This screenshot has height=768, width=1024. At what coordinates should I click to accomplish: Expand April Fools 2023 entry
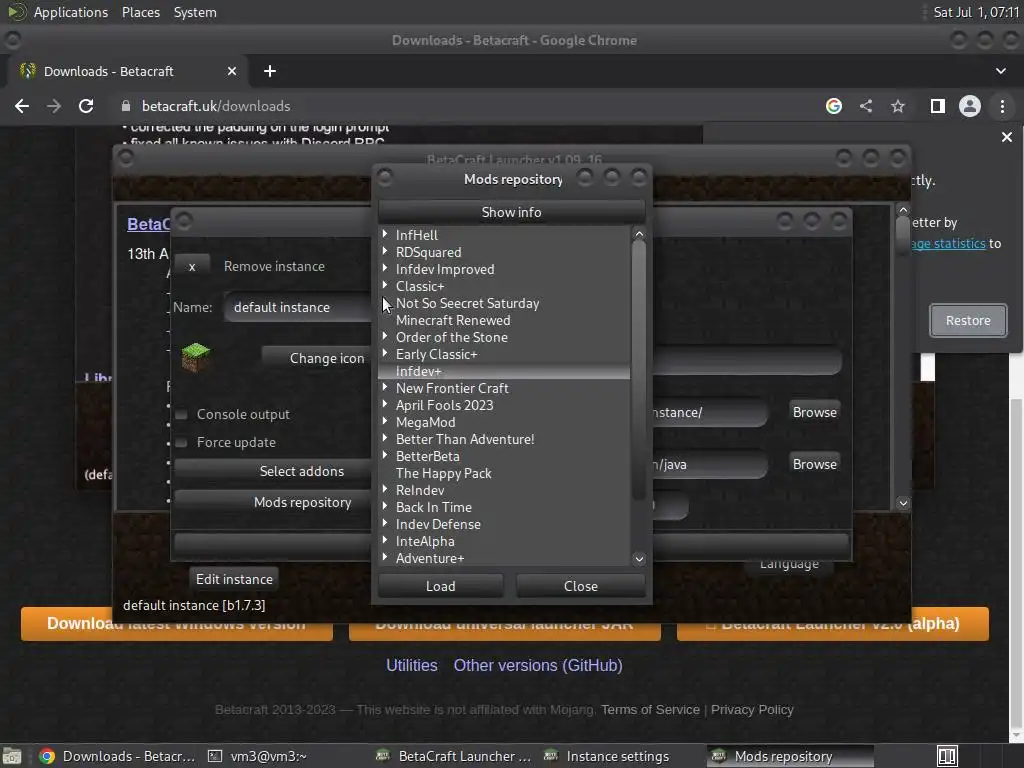[385, 404]
